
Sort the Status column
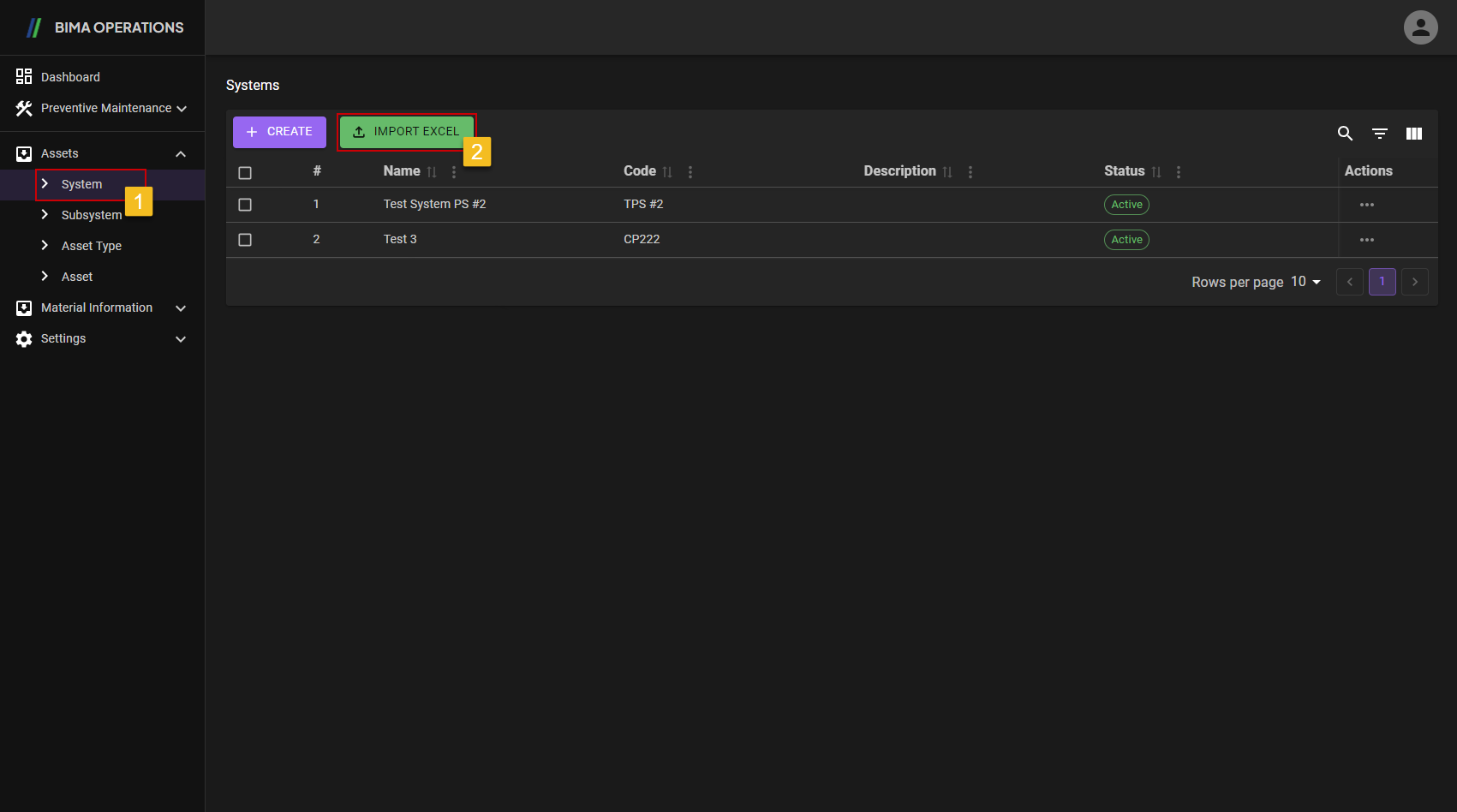(x=1156, y=172)
